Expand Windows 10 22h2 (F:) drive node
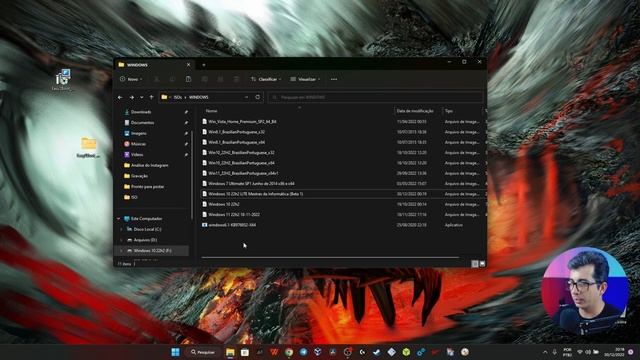The width and height of the screenshot is (640, 360). point(121,251)
